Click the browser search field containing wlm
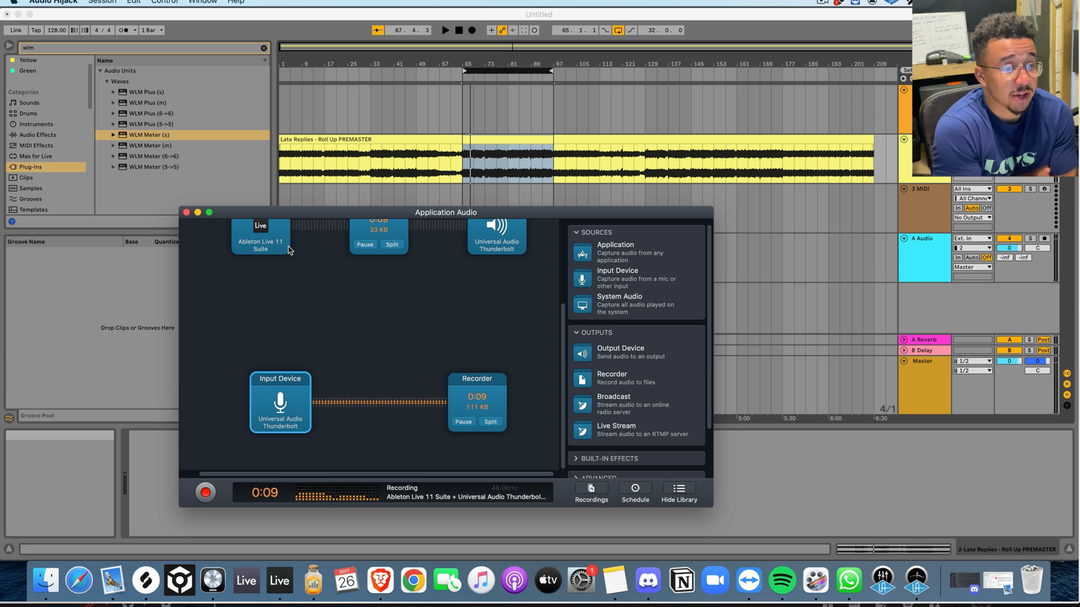This screenshot has width=1080, height=607. pyautogui.click(x=140, y=48)
